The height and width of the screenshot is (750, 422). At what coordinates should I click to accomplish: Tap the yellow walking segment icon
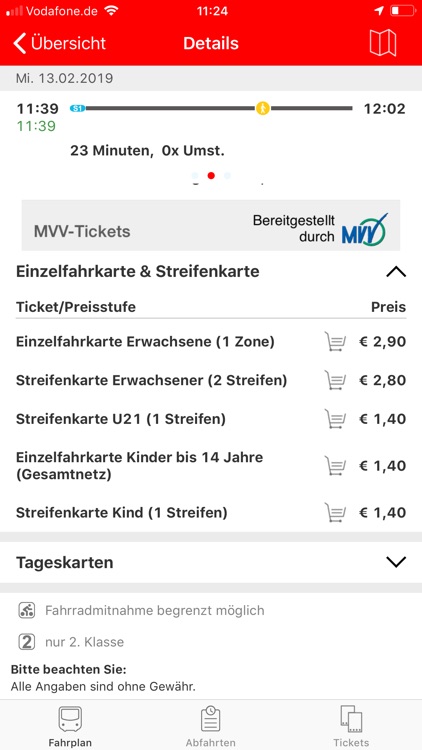[x=263, y=108]
